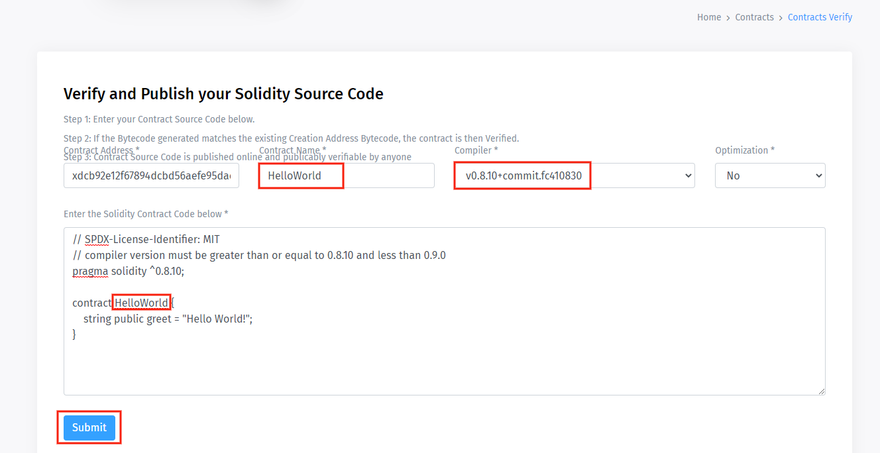Focus the Contract Address input field

pos(150,176)
